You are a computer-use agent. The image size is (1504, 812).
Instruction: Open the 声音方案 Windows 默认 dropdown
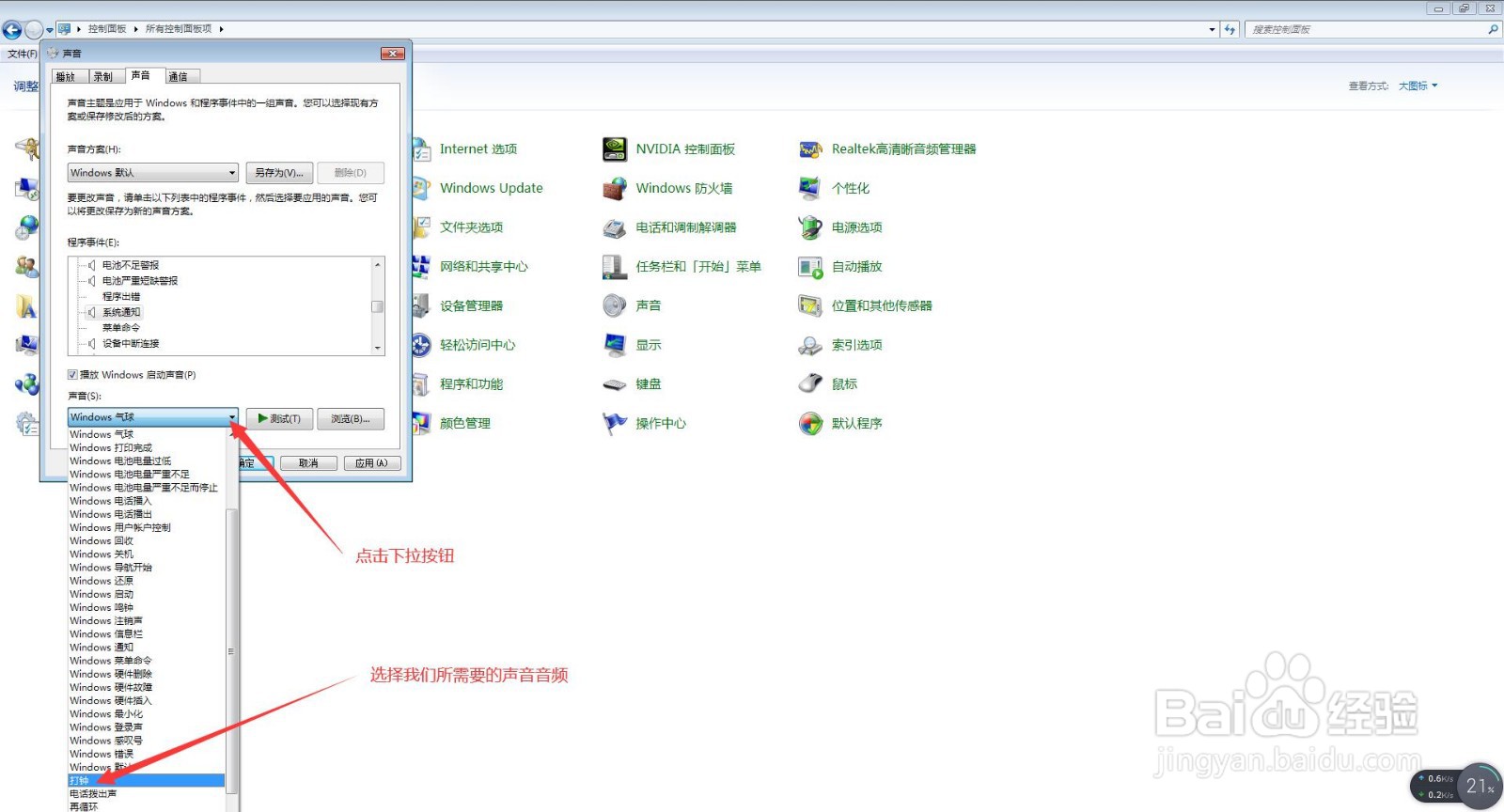click(152, 173)
